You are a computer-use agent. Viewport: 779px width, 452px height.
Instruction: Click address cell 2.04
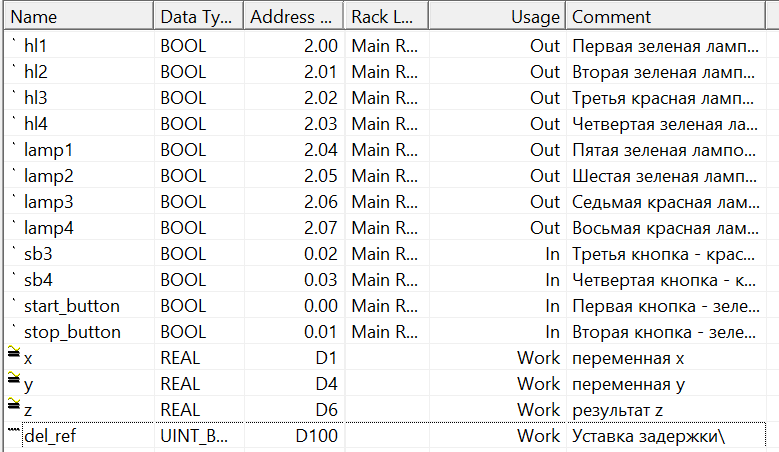click(x=321, y=150)
